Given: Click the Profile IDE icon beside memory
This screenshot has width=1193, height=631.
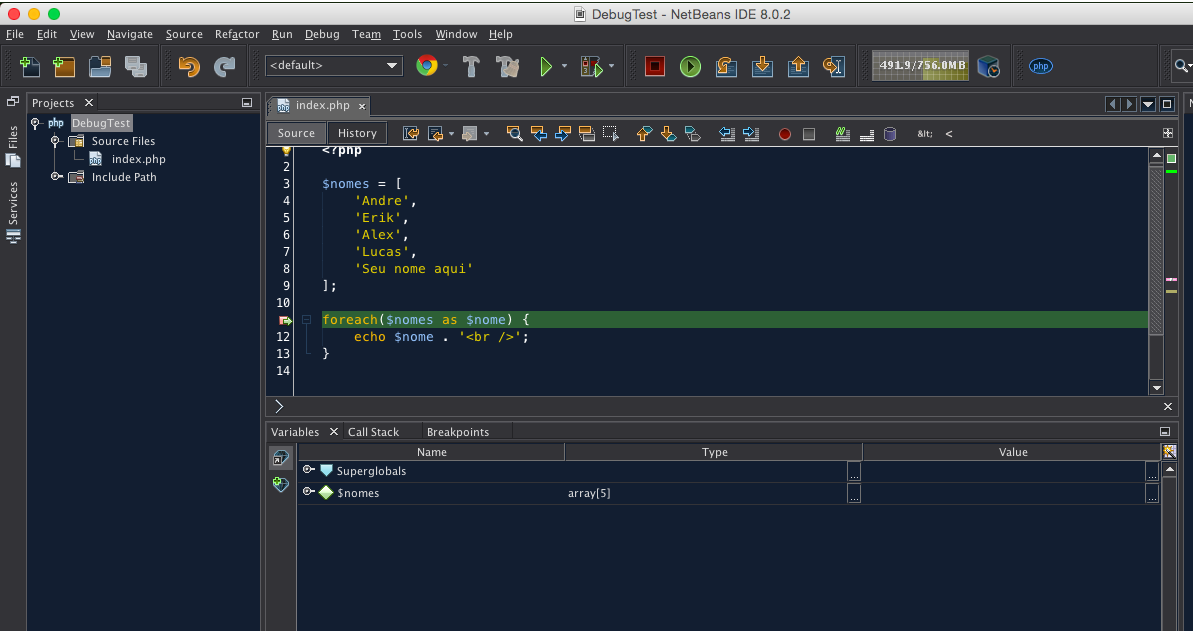Looking at the screenshot, I should (988, 66).
